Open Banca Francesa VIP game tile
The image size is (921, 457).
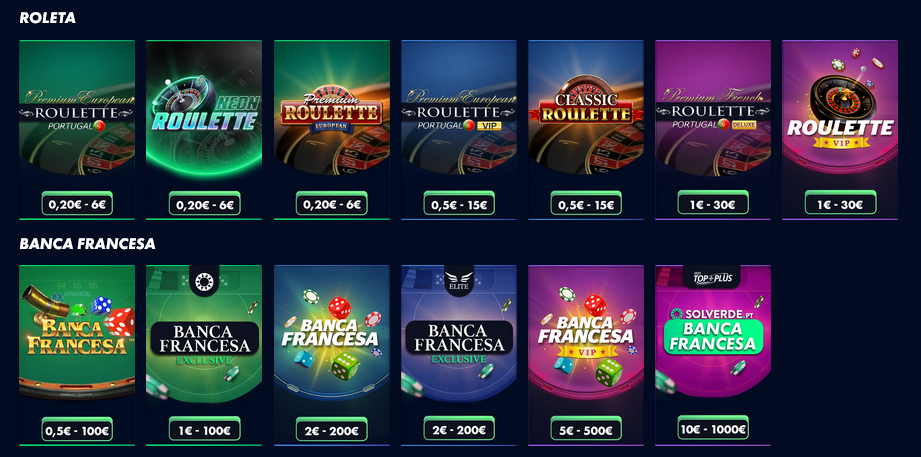click(x=586, y=355)
